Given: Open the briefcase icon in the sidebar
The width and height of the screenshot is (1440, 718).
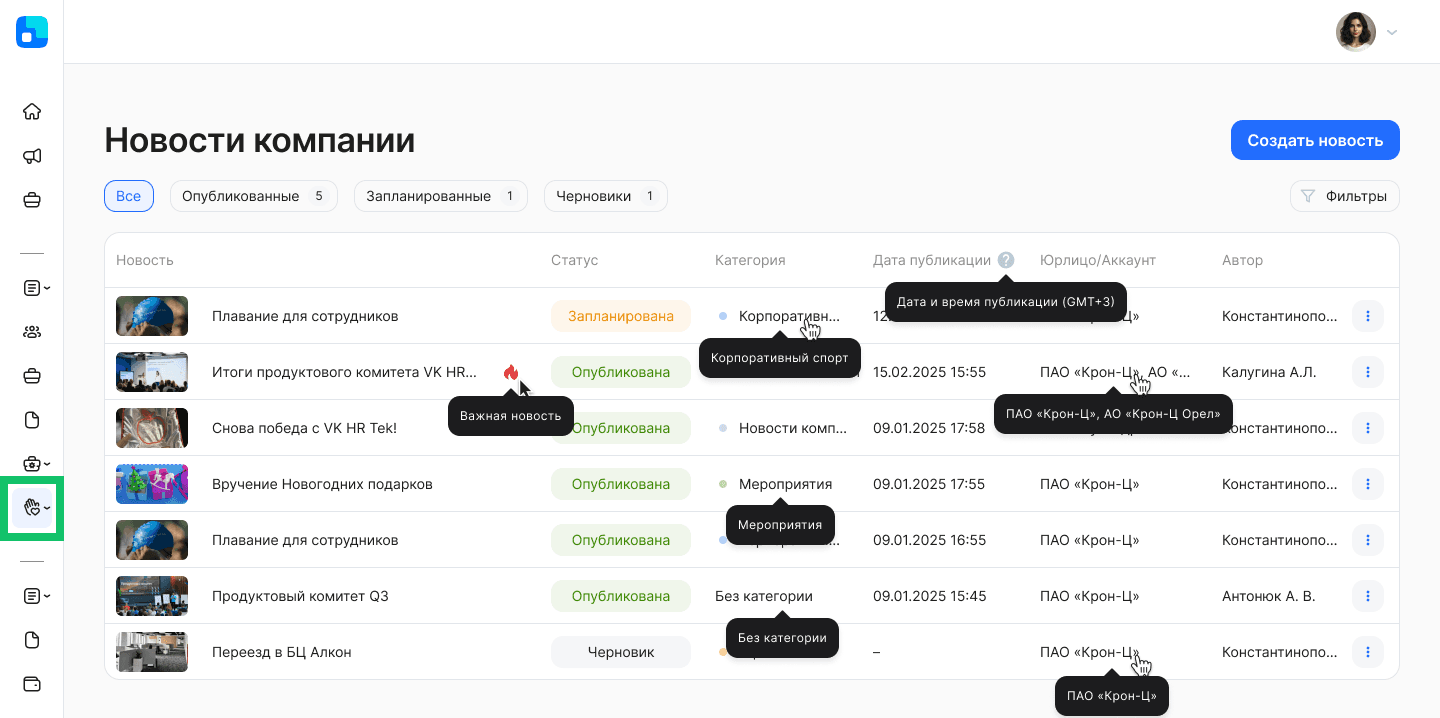Looking at the screenshot, I should click(x=31, y=200).
